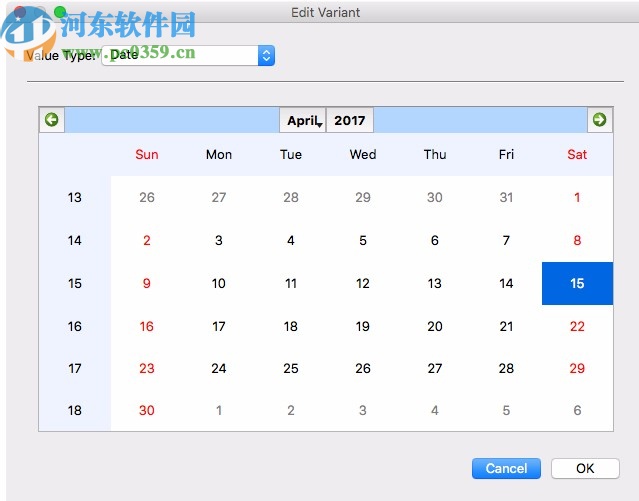Viewport: 639px width, 501px height.
Task: Click the Cancel button
Action: click(506, 468)
